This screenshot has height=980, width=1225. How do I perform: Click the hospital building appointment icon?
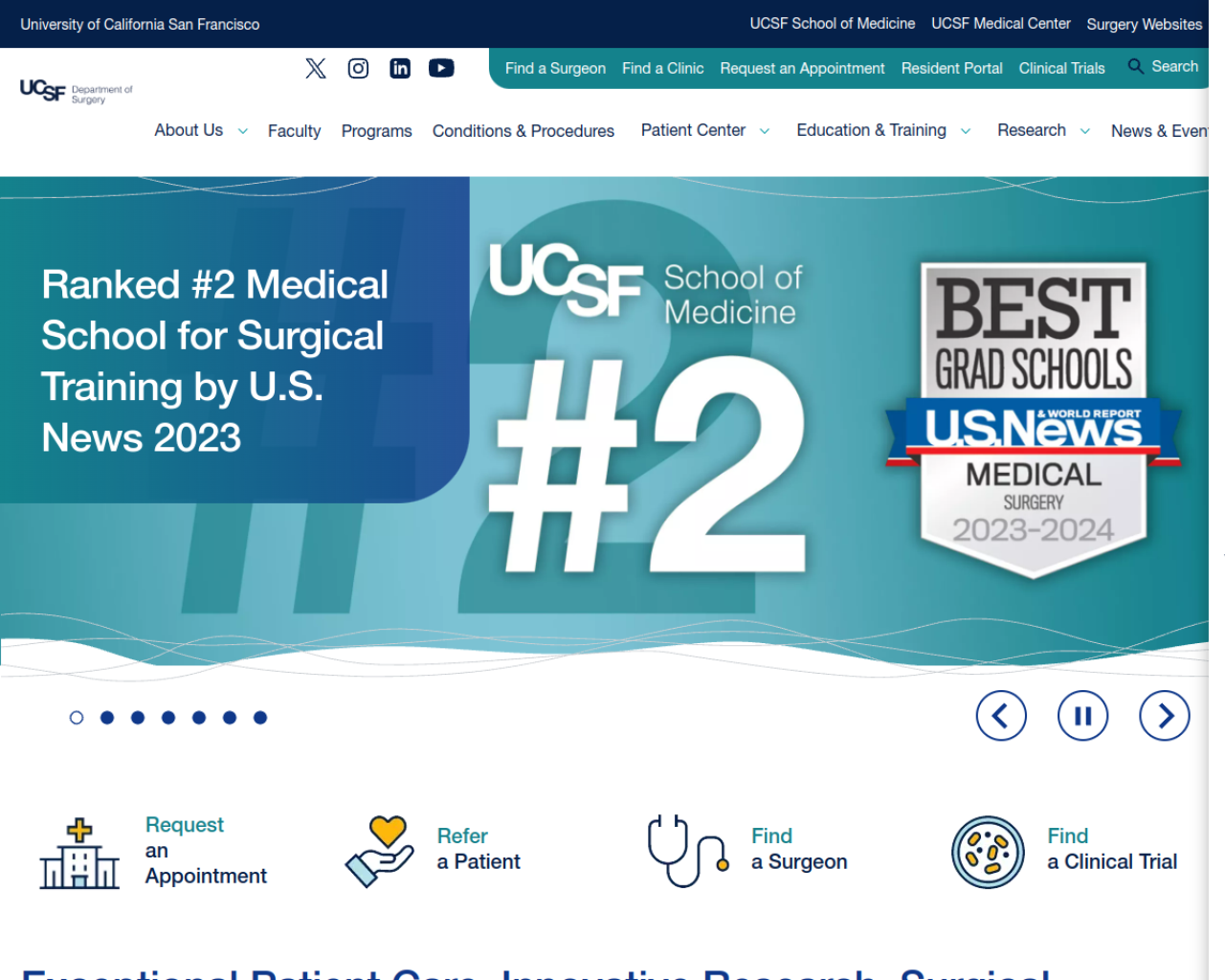79,853
